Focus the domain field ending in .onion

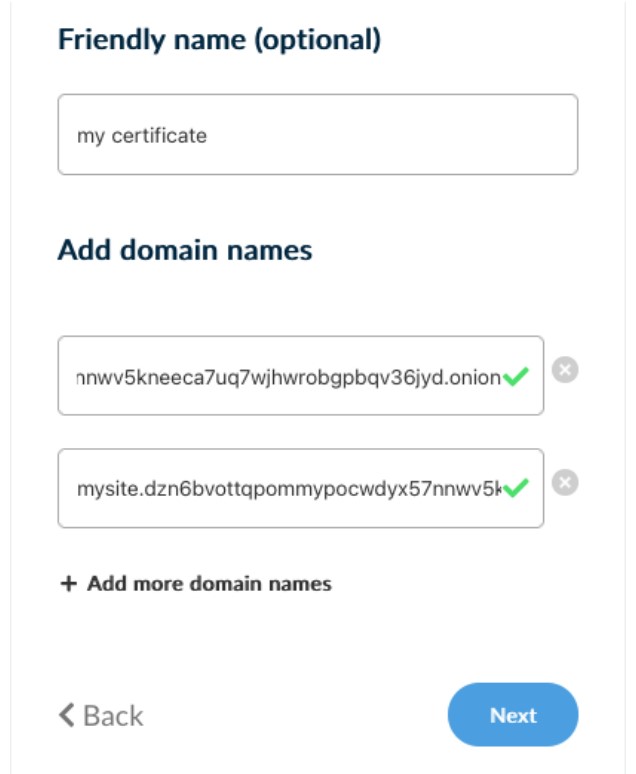click(x=290, y=376)
